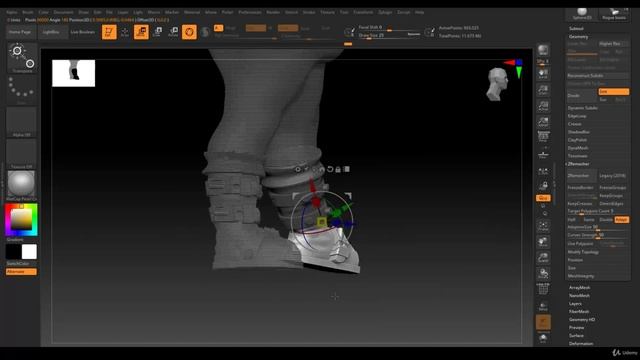The image size is (640, 360).
Task: Open the Texture Off slot
Action: pos(21,154)
